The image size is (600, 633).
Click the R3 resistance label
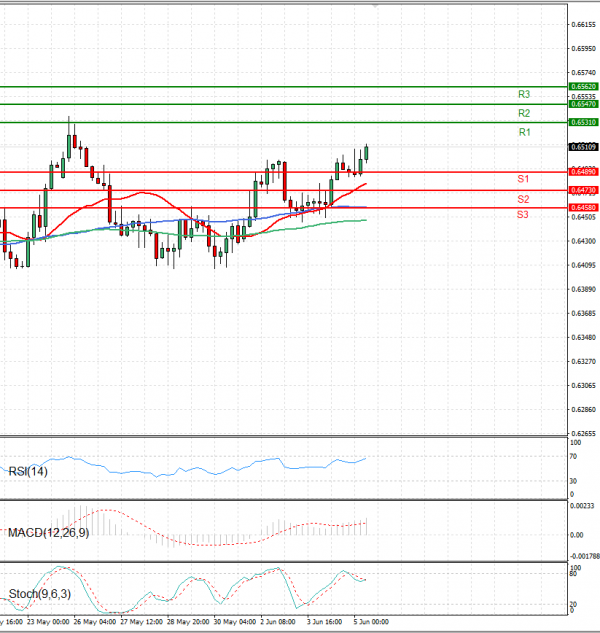point(524,94)
